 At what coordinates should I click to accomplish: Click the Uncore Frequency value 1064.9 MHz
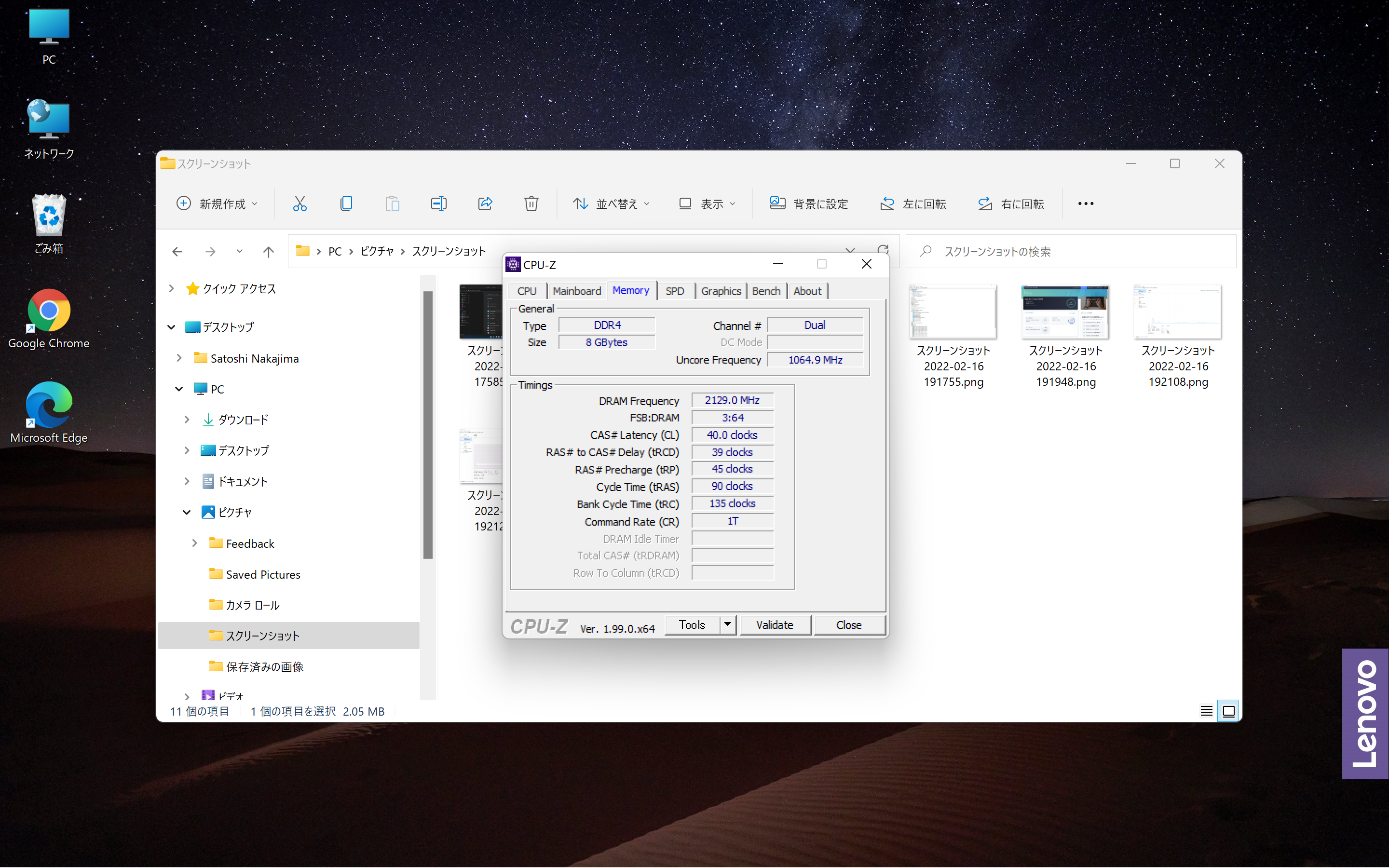coord(815,359)
